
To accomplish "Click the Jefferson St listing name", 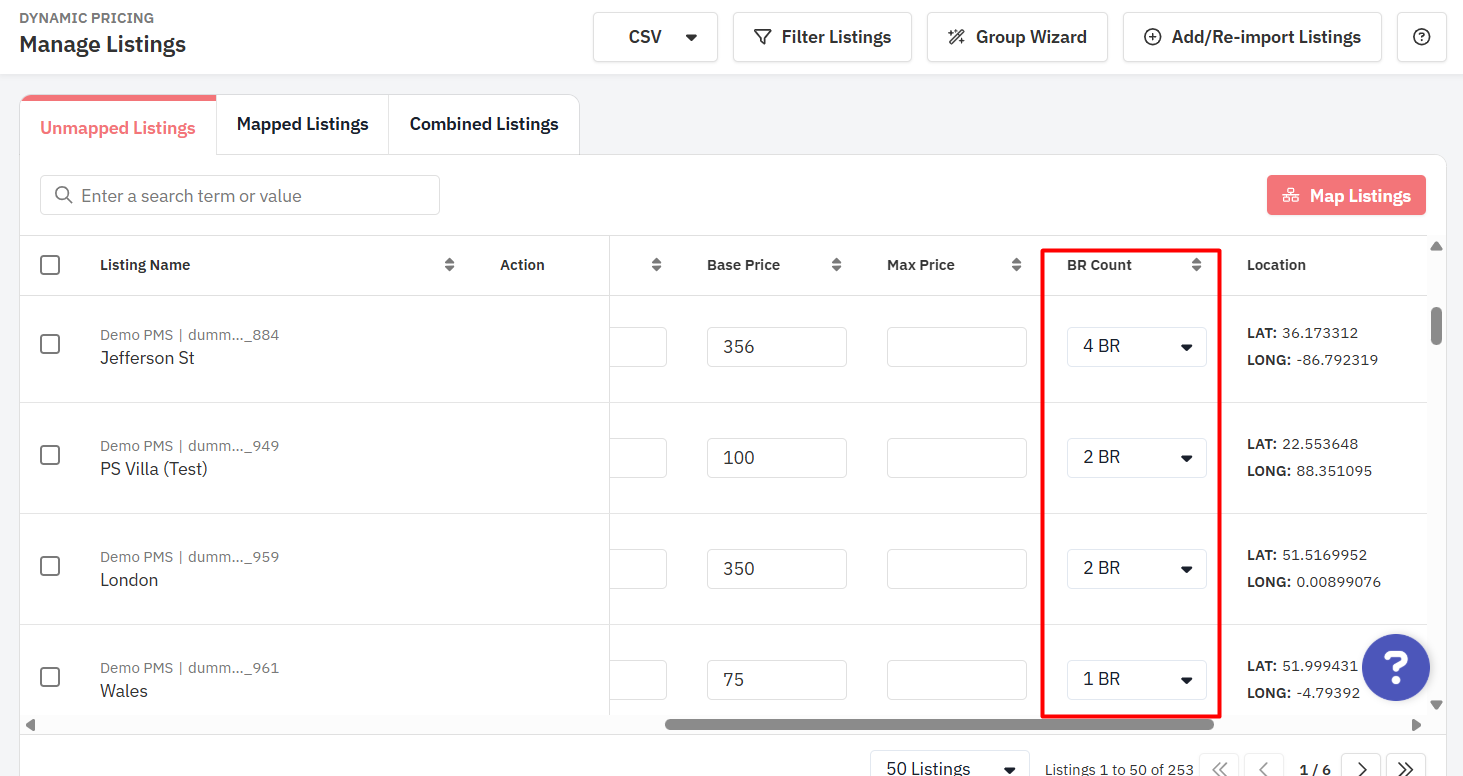I will (147, 358).
